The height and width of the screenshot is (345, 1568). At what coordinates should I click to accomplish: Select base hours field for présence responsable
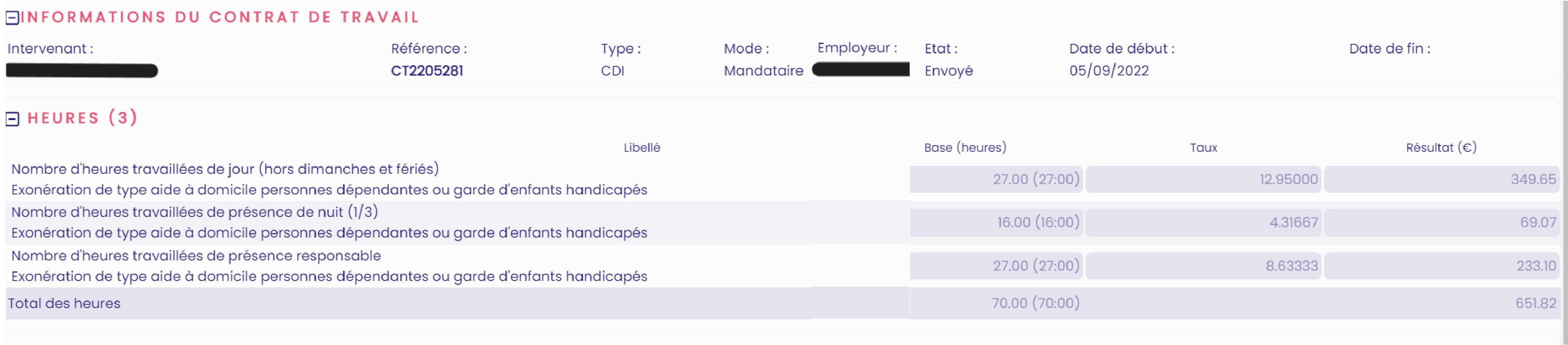click(x=996, y=266)
